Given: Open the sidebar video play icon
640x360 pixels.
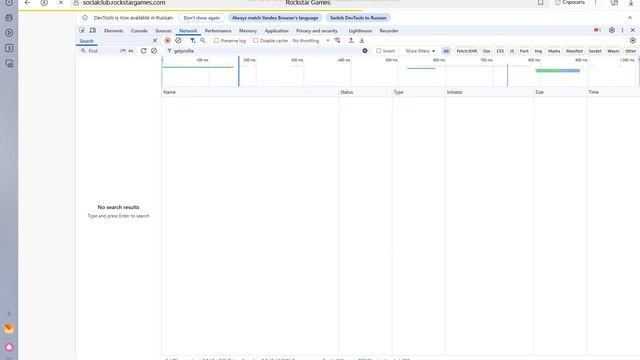Looking at the screenshot, I should click(x=9, y=33).
